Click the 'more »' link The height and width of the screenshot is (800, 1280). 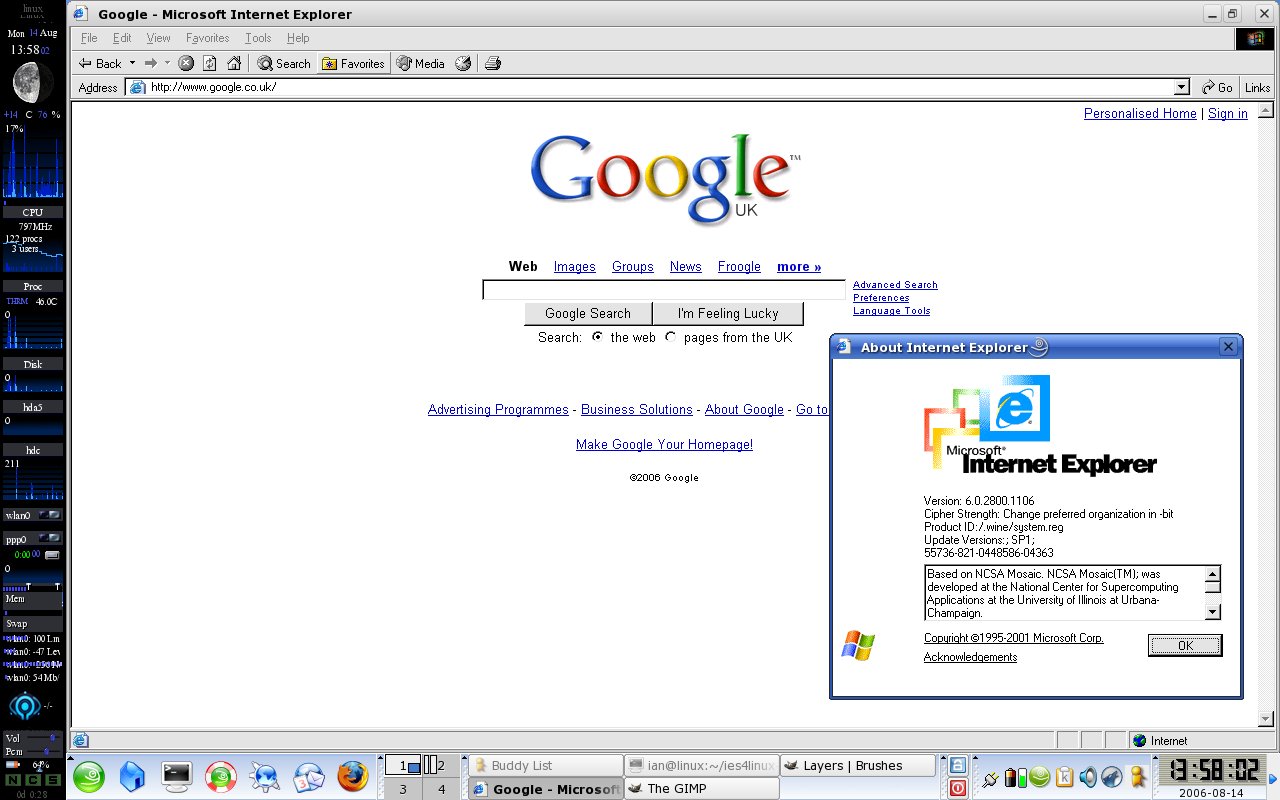799,267
